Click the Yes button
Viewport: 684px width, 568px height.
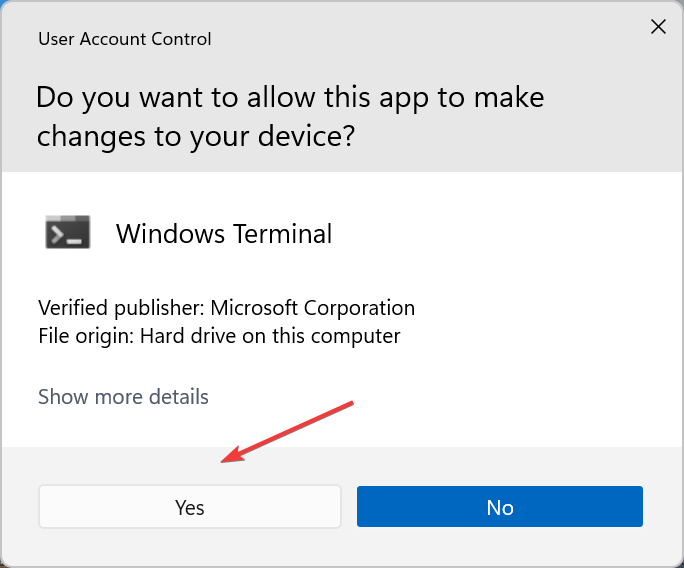pos(190,507)
